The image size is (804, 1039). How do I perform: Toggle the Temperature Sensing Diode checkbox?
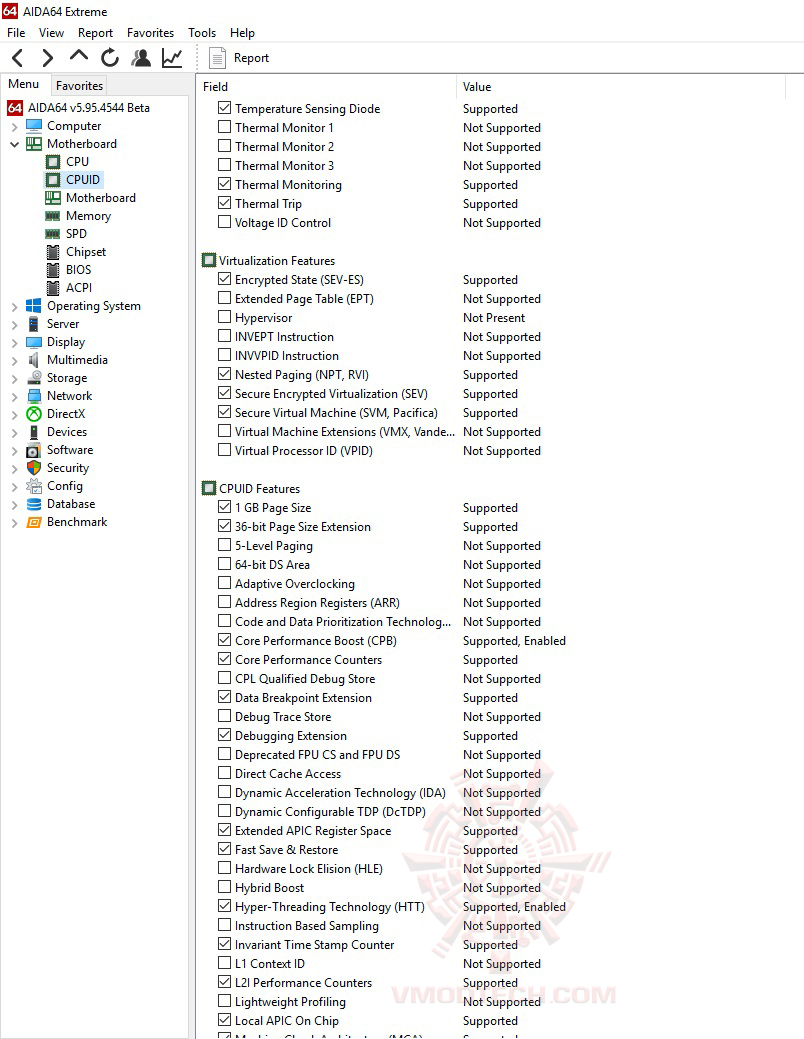[225, 107]
